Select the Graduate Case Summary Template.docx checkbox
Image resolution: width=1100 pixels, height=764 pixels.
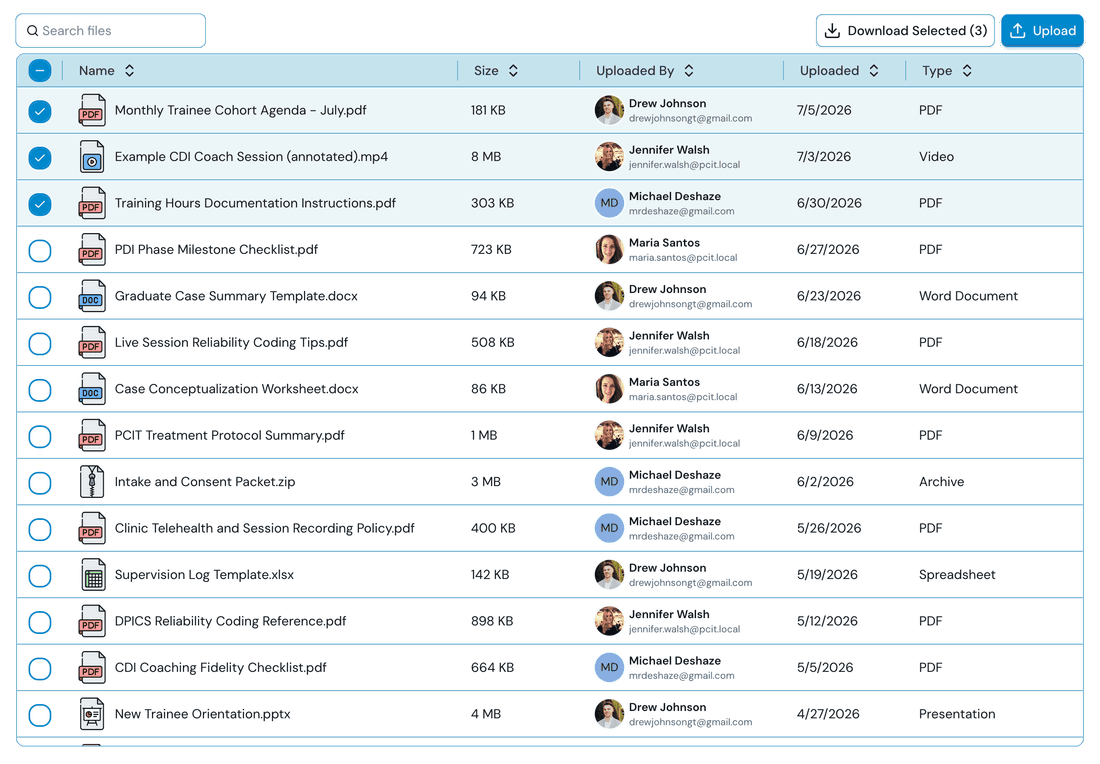[40, 297]
